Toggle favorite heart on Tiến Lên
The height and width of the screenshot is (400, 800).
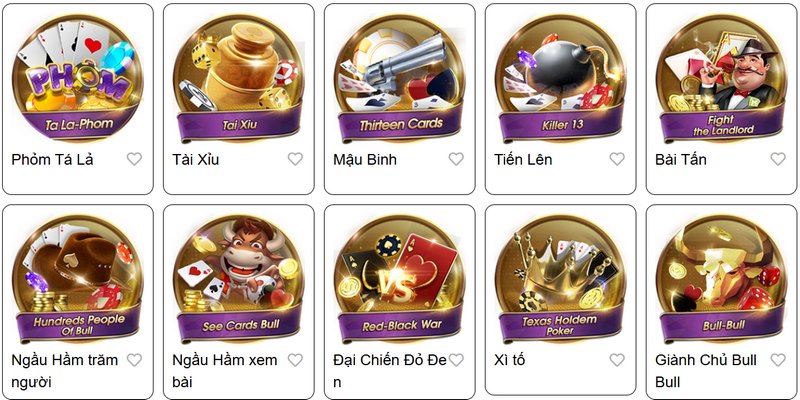coord(617,159)
